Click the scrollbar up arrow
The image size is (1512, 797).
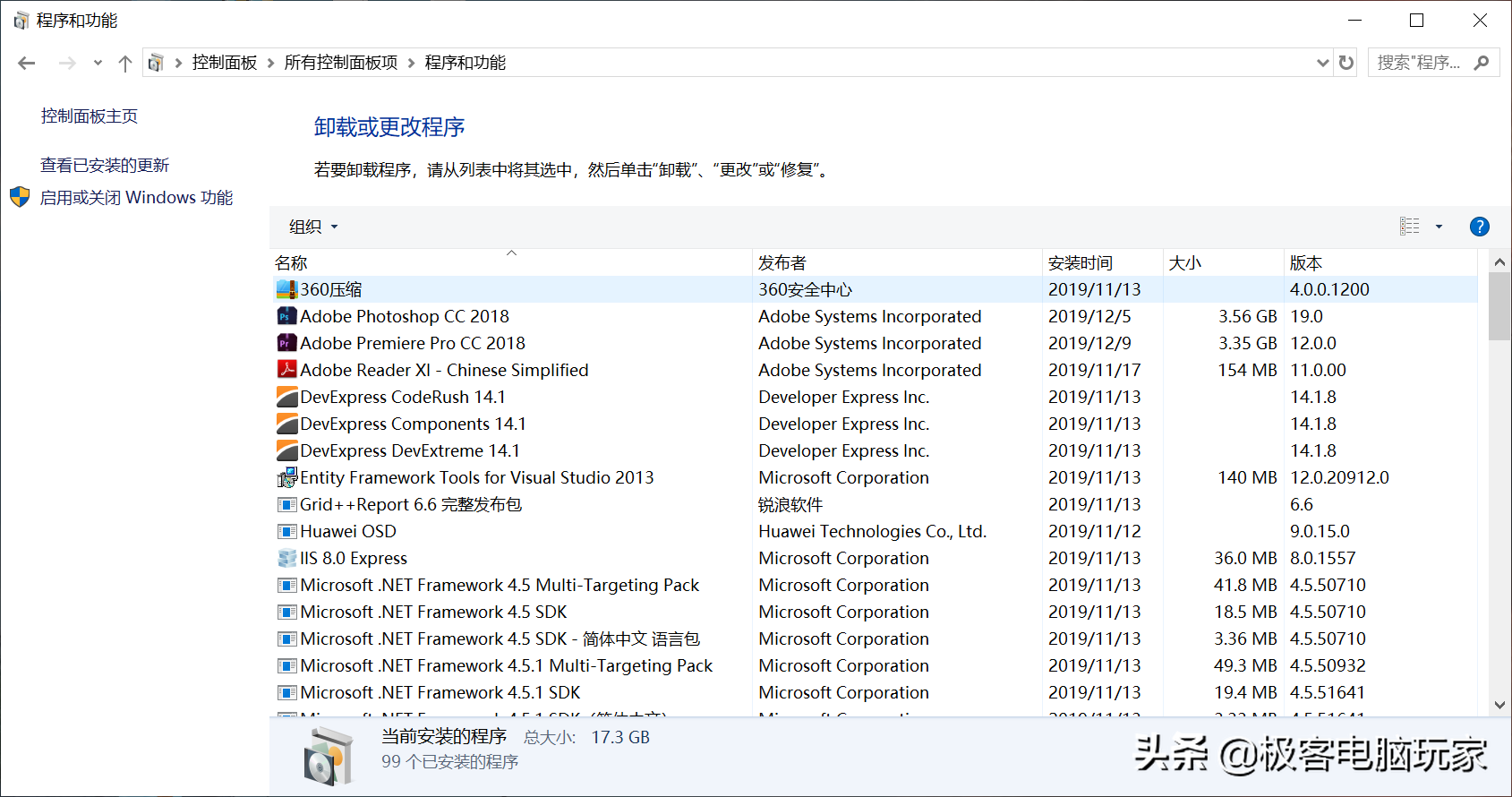(x=1499, y=262)
